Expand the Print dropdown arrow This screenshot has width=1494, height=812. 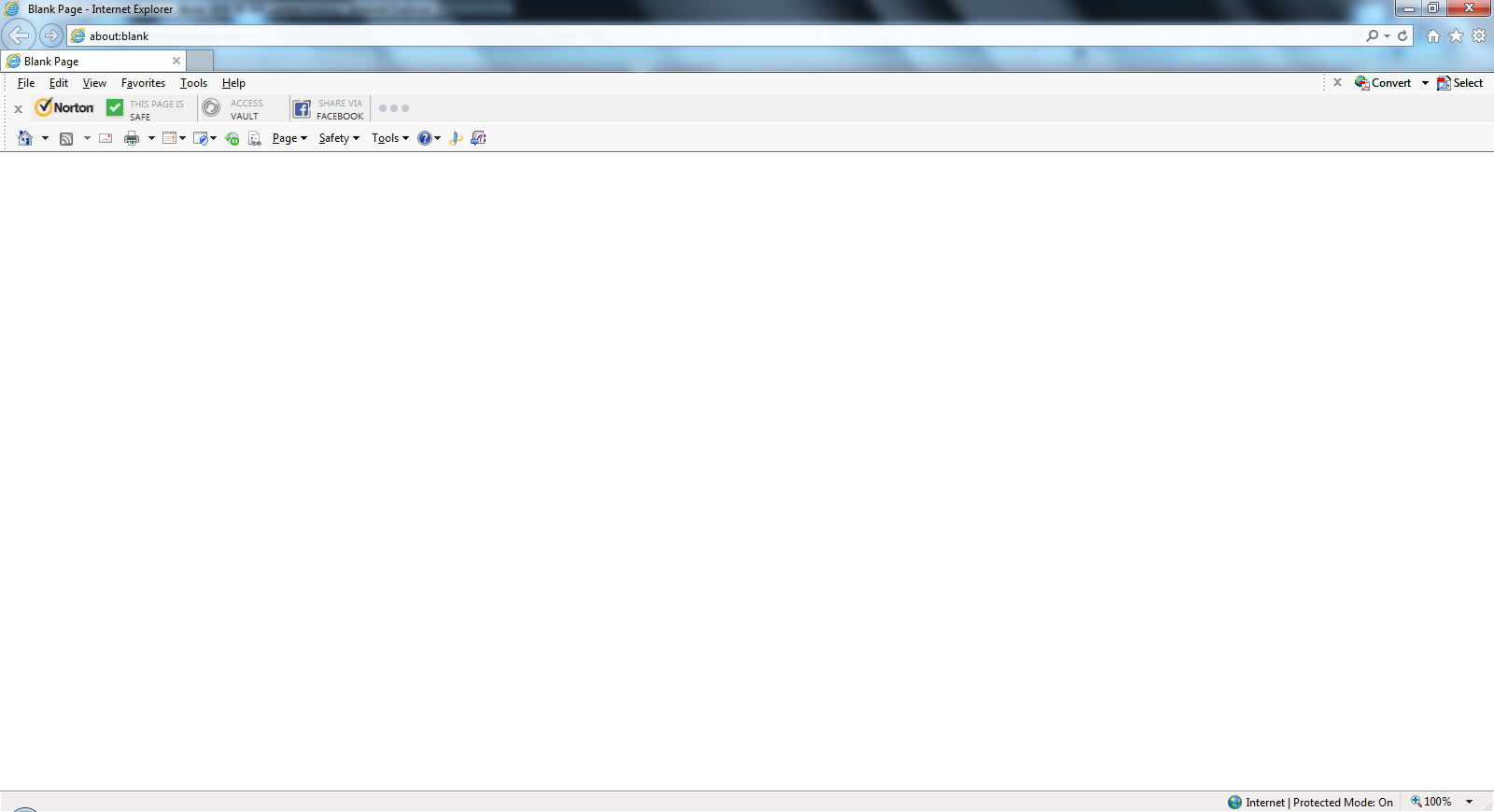point(151,138)
